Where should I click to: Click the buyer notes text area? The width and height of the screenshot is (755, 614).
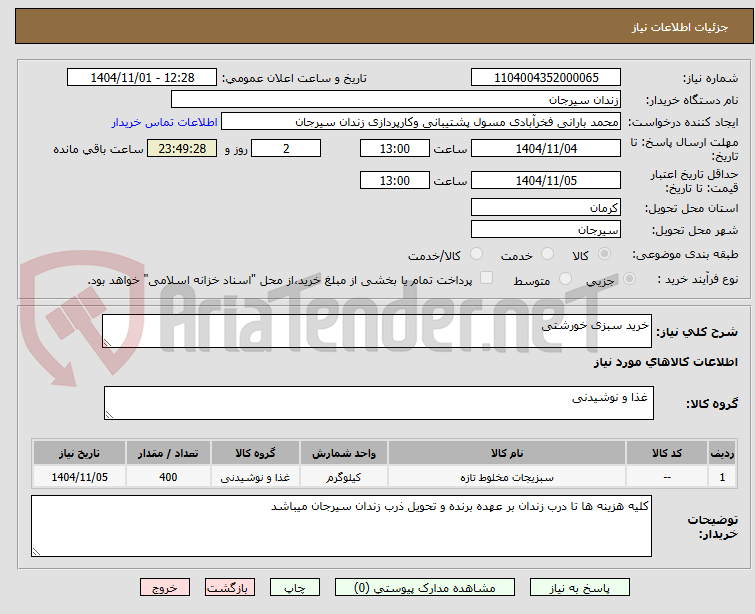coord(341,526)
